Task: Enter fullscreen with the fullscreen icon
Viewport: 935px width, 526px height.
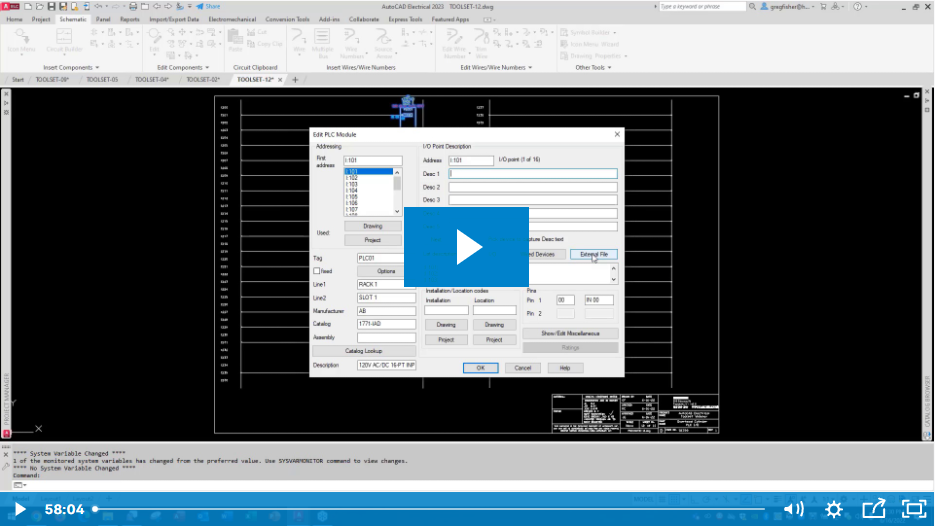Action: (x=913, y=509)
